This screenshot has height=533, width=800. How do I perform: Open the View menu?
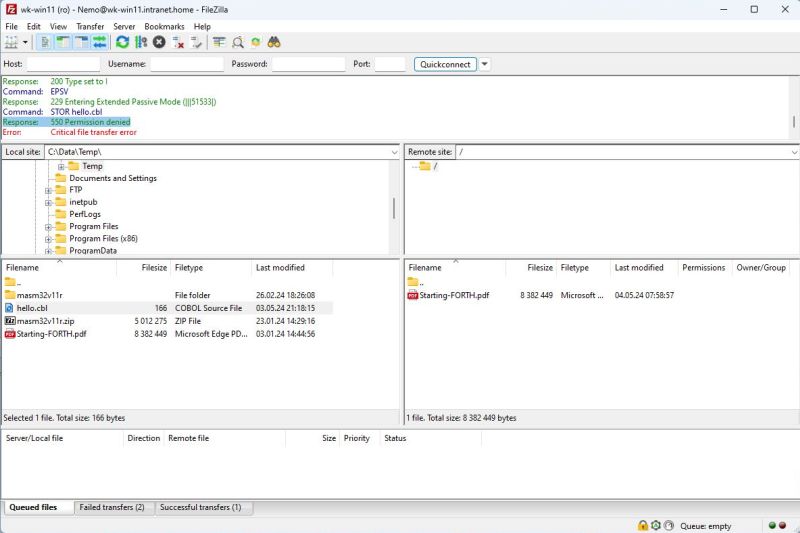[x=58, y=27]
